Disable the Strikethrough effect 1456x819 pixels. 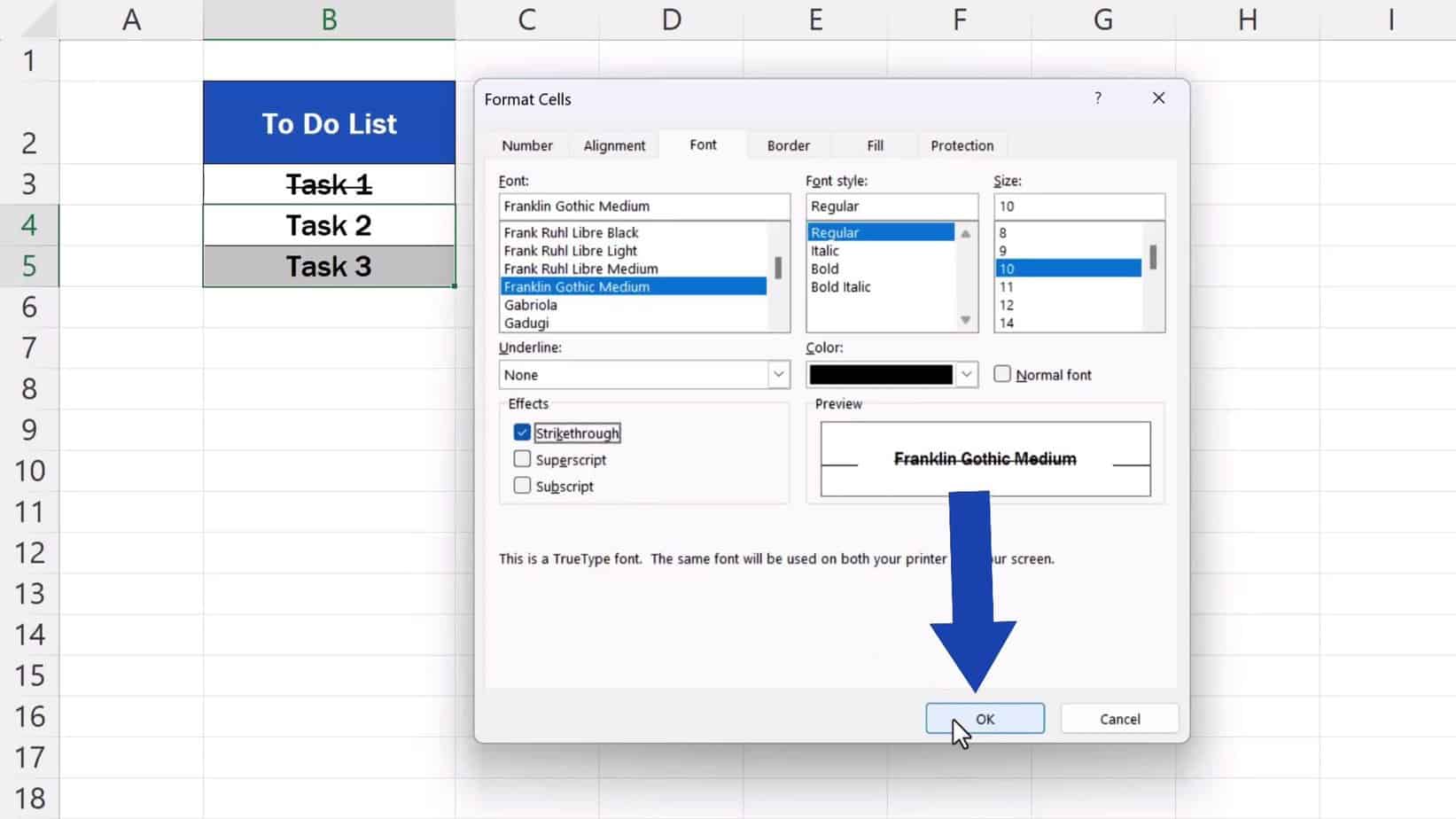click(522, 433)
